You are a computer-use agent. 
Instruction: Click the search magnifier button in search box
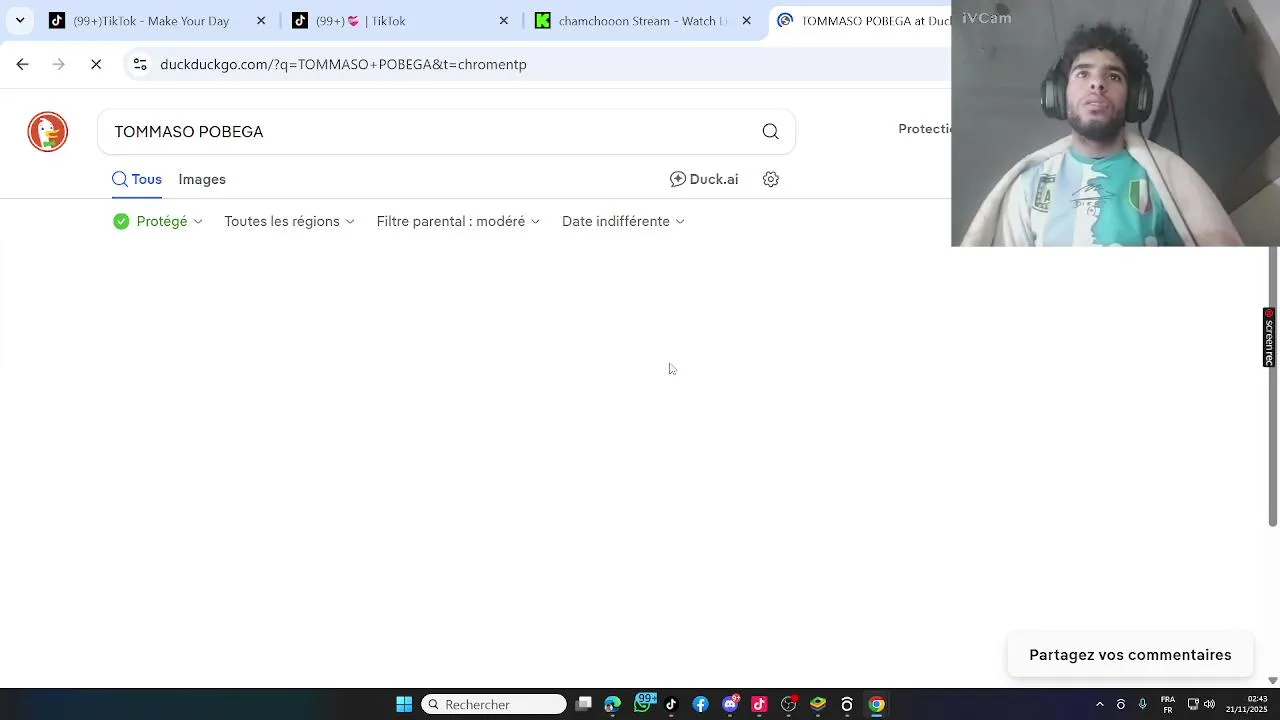point(770,131)
